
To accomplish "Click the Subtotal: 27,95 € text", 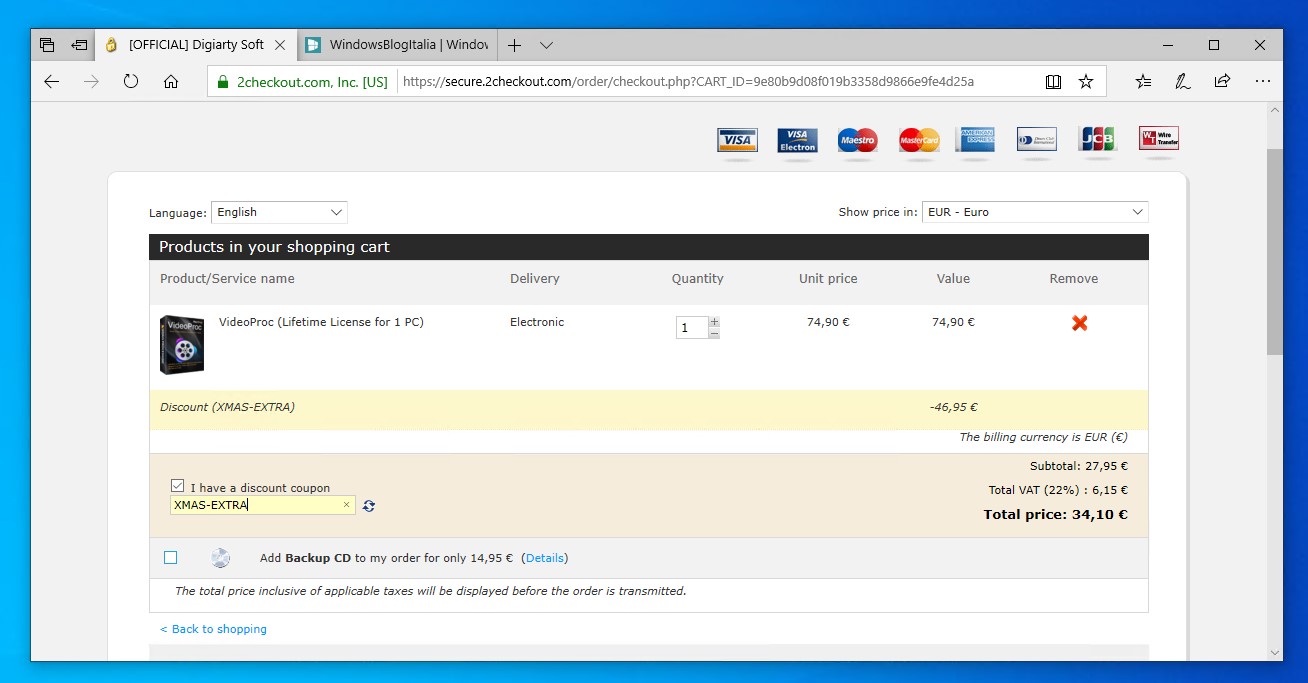I will pos(1079,466).
